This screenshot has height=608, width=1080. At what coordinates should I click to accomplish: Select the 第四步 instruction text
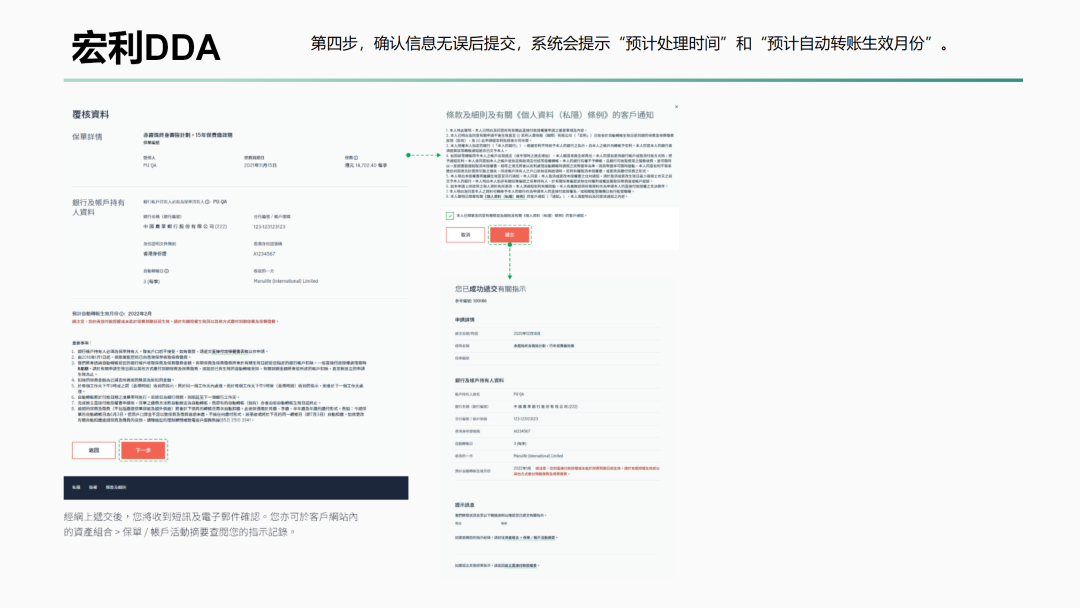[x=630, y=43]
